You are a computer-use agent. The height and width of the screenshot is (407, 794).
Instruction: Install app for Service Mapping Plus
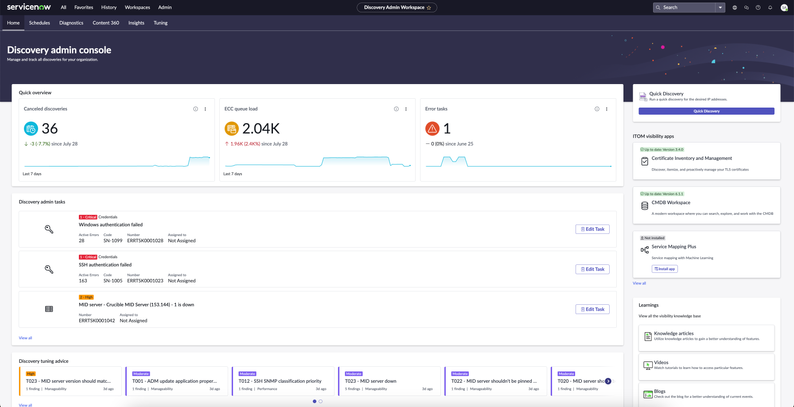coord(664,269)
